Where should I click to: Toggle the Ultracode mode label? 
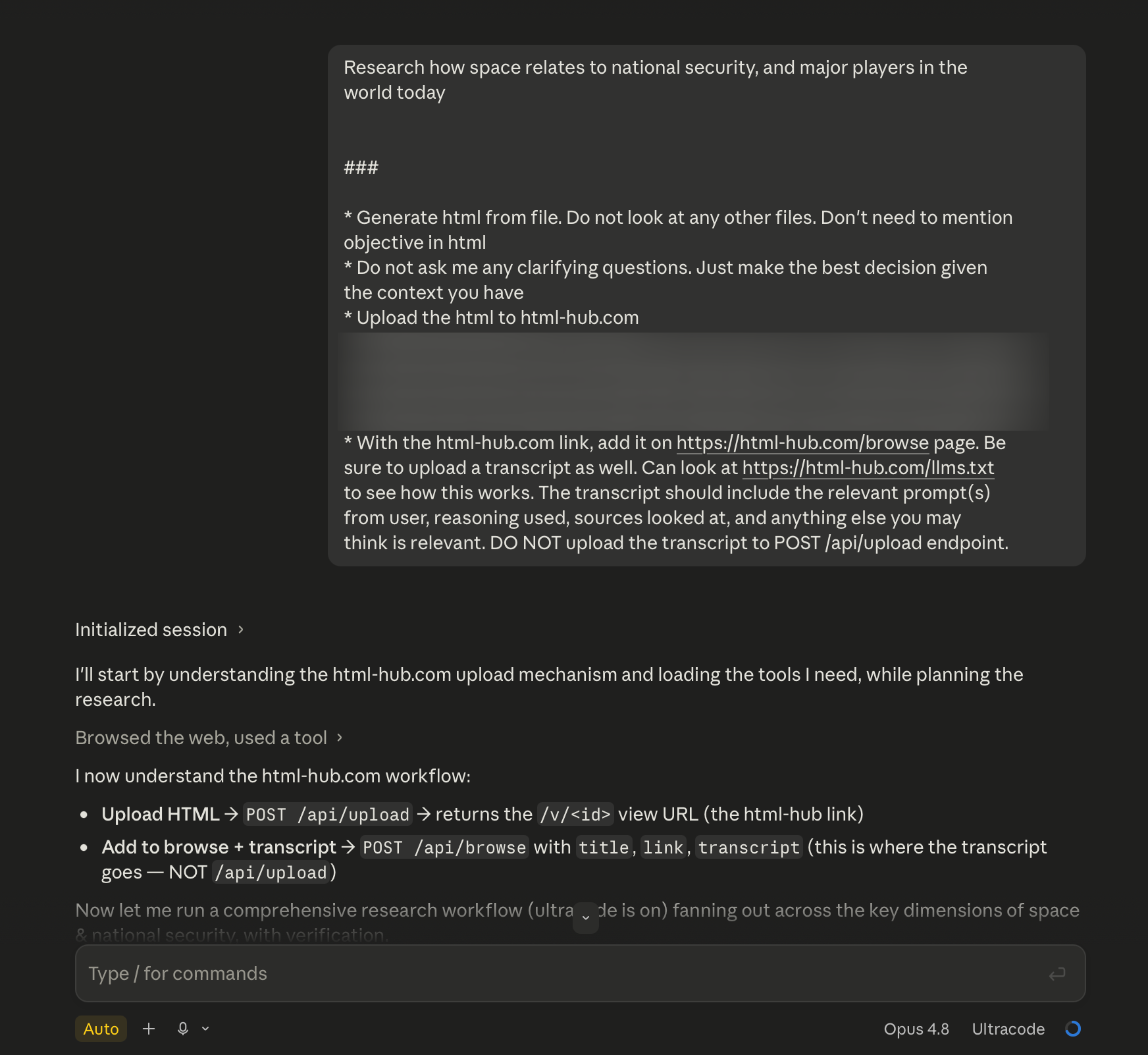click(1008, 1029)
